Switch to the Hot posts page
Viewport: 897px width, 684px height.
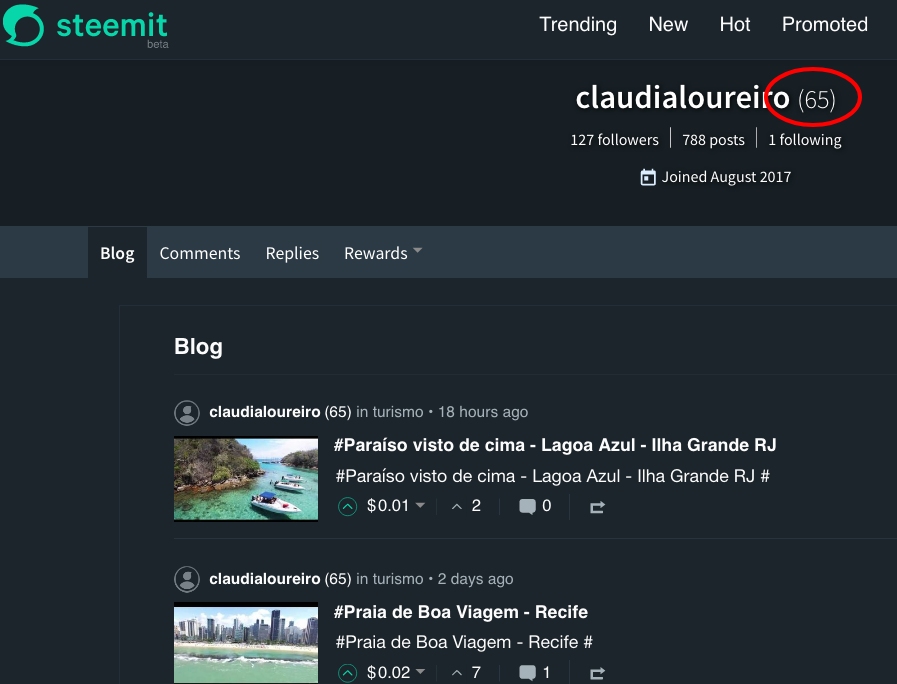point(735,25)
